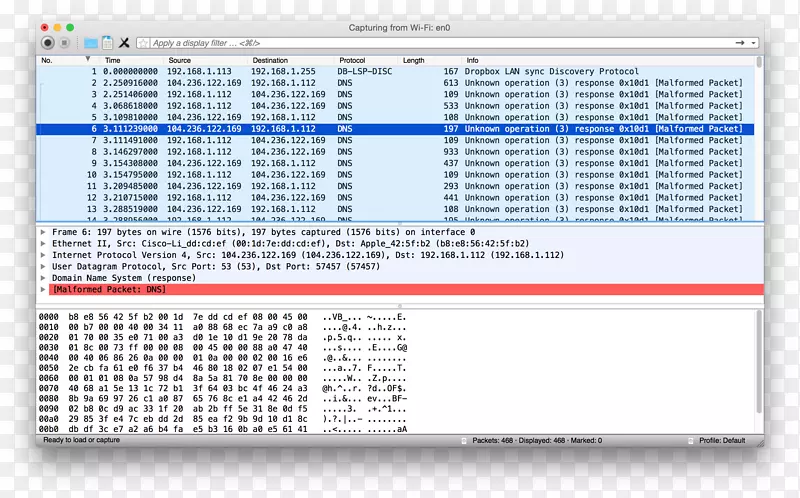Click the black X close capture icon
Viewport: 800px width, 498px height.
coord(124,43)
